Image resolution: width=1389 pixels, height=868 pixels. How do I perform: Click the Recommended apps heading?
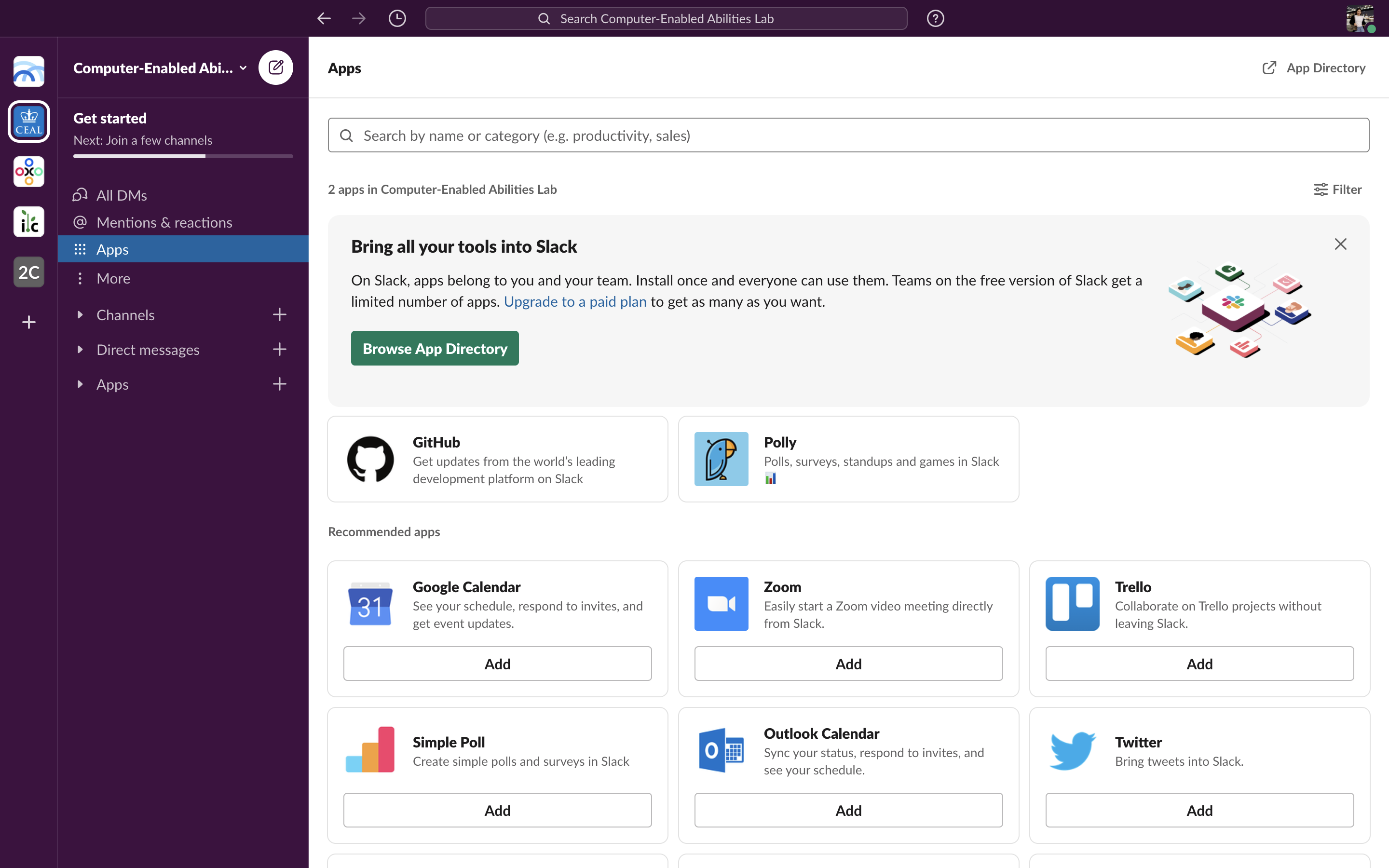click(384, 531)
